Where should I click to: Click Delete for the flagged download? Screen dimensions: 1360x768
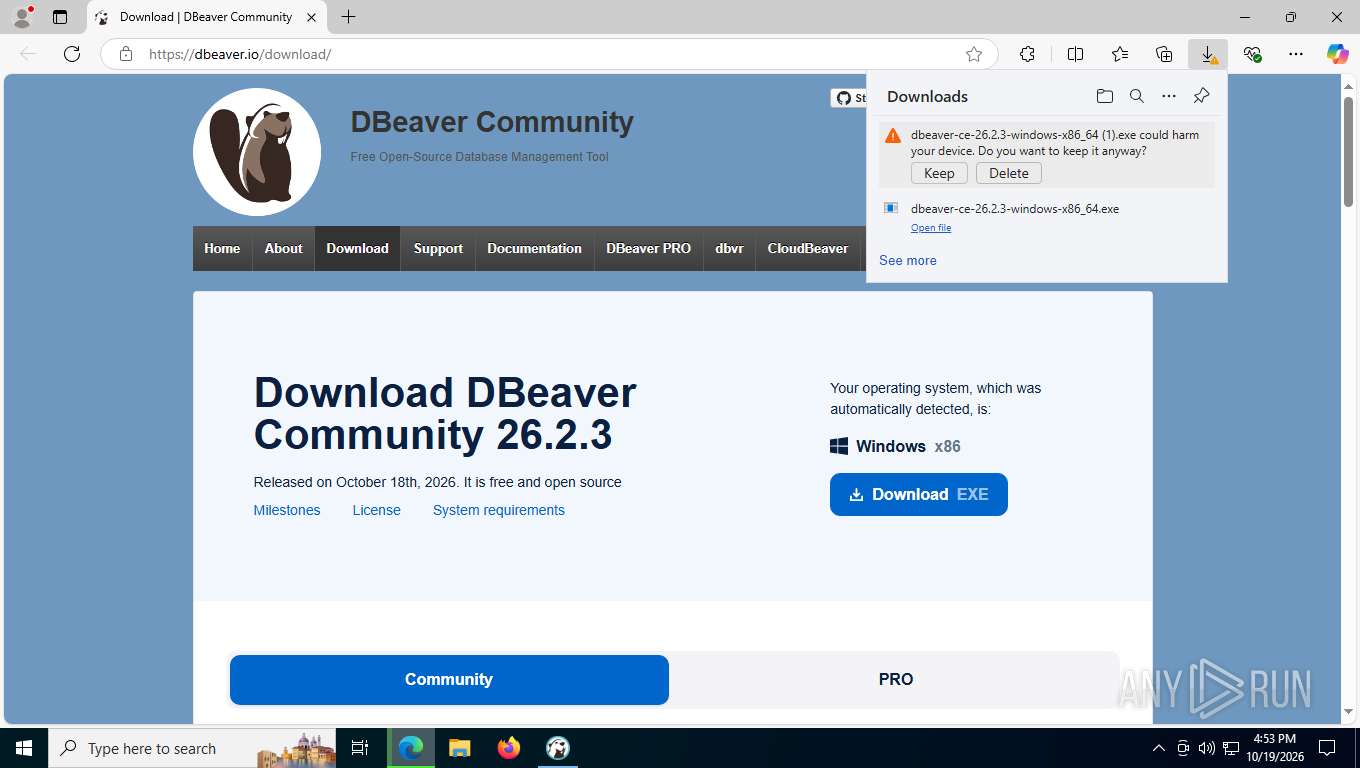point(1009,173)
